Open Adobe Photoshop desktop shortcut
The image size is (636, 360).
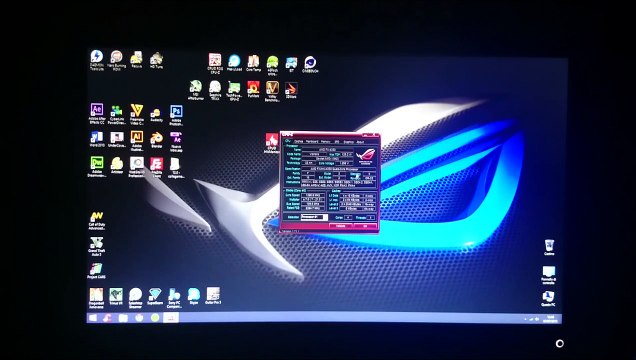pos(176,114)
